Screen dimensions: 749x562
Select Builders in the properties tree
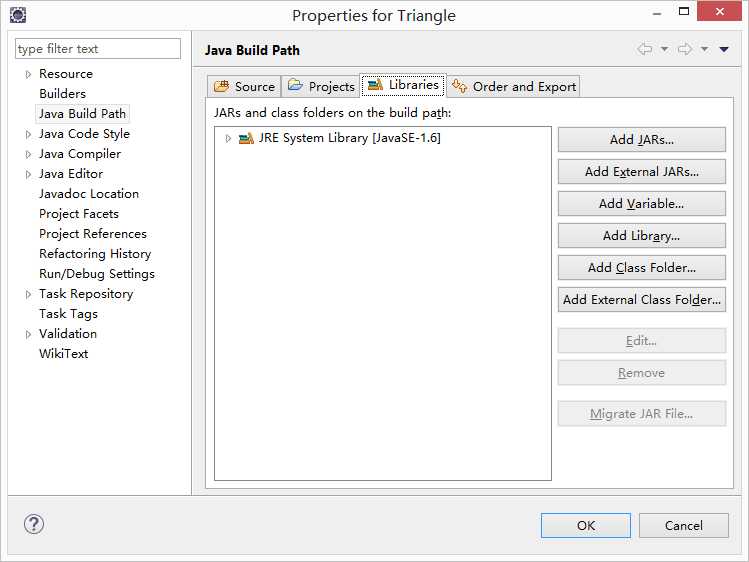click(x=63, y=94)
